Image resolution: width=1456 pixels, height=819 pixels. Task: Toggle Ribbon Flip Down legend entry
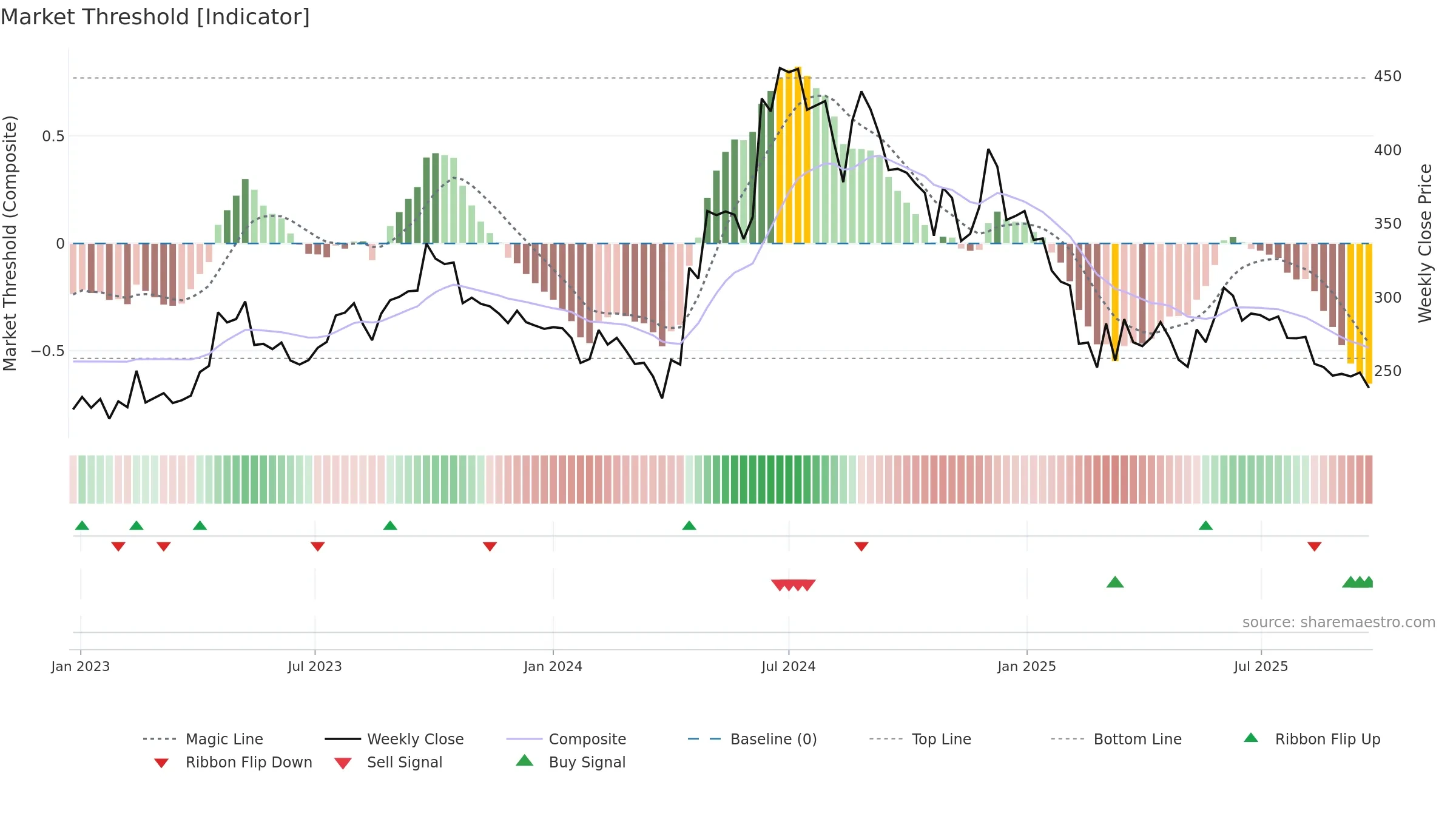pos(233,762)
